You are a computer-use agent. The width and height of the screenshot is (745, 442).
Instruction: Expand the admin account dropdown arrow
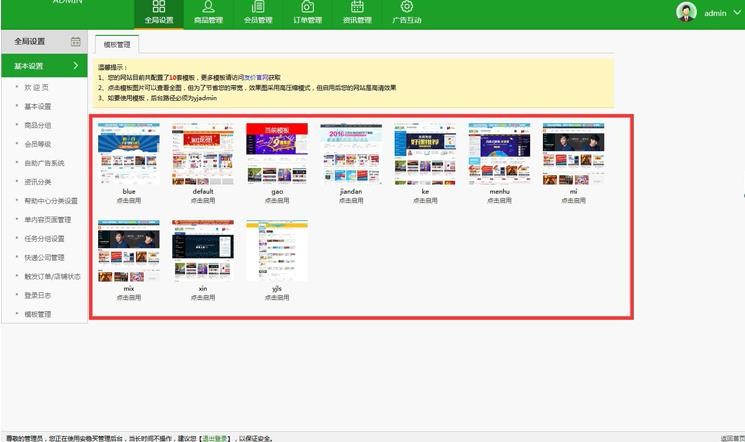click(x=737, y=13)
